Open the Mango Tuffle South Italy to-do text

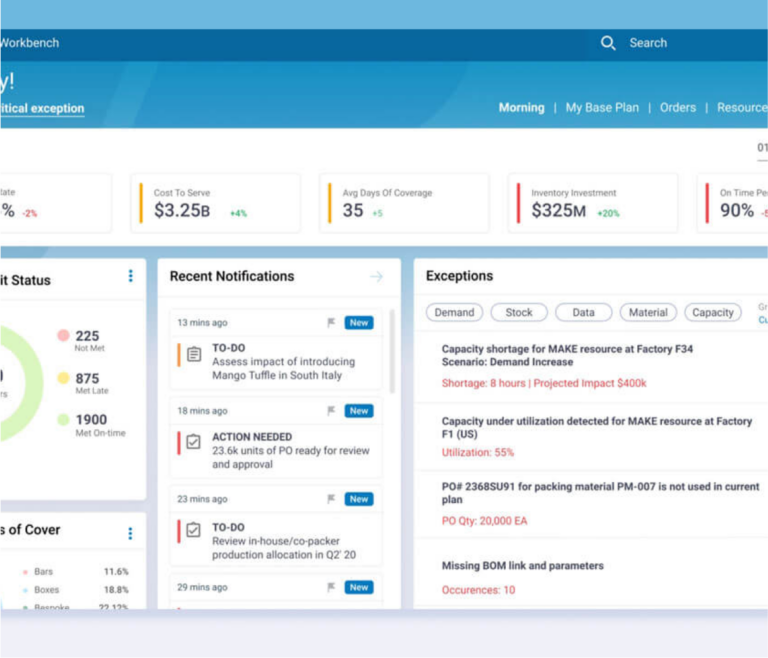[283, 368]
